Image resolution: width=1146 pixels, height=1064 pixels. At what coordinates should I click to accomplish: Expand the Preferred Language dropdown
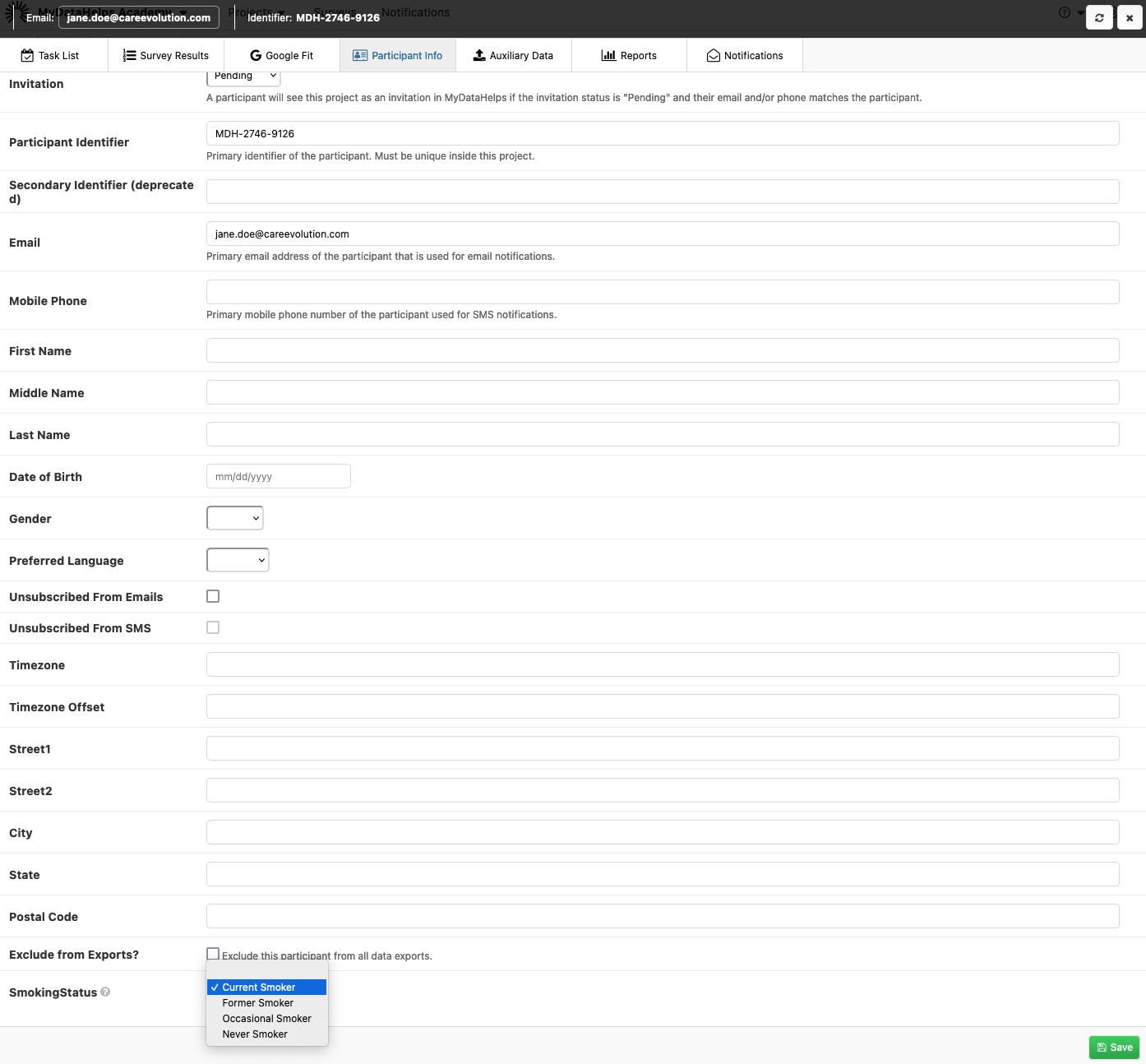click(x=238, y=560)
